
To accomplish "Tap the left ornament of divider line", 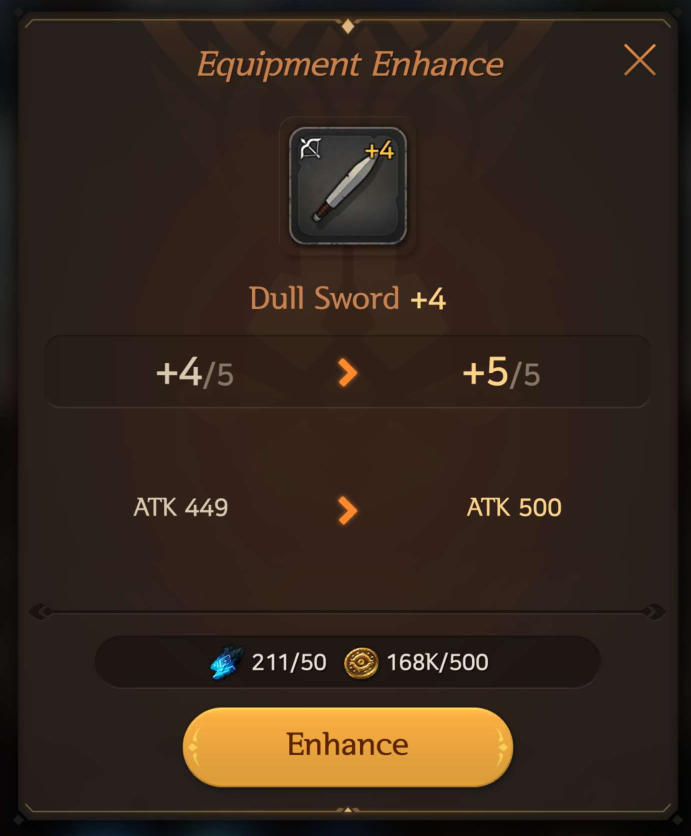I will coord(42,612).
